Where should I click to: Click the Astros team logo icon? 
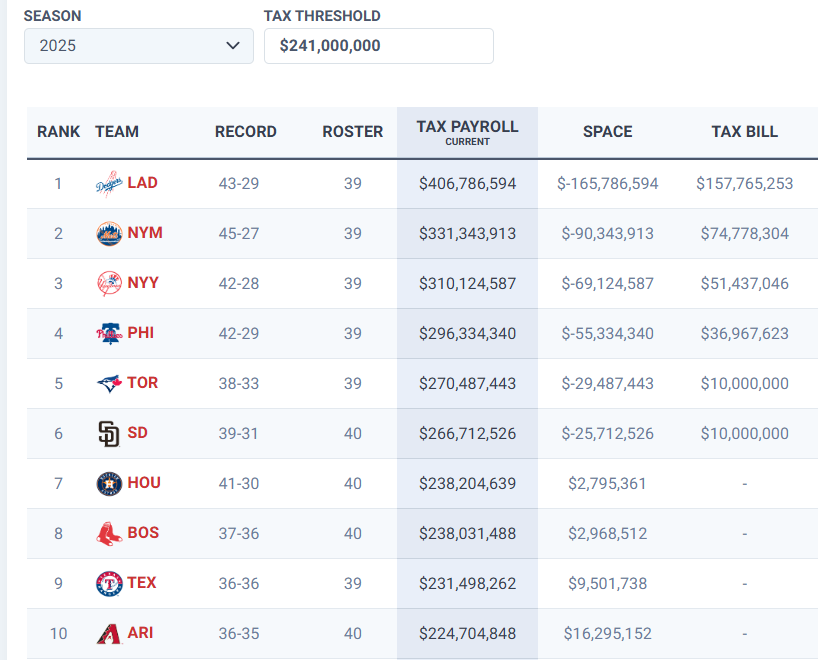pos(108,484)
